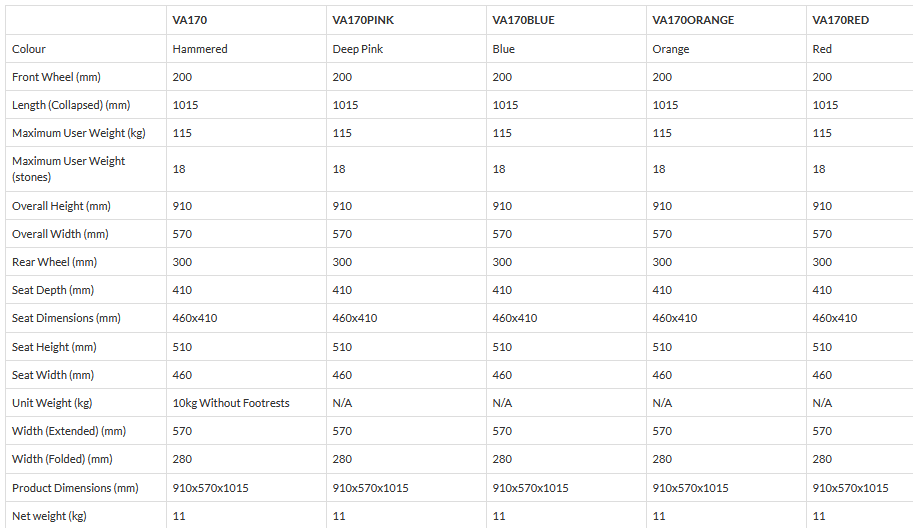The height and width of the screenshot is (528, 913).
Task: Click the Overall Height (mm) row label
Action: point(61,206)
